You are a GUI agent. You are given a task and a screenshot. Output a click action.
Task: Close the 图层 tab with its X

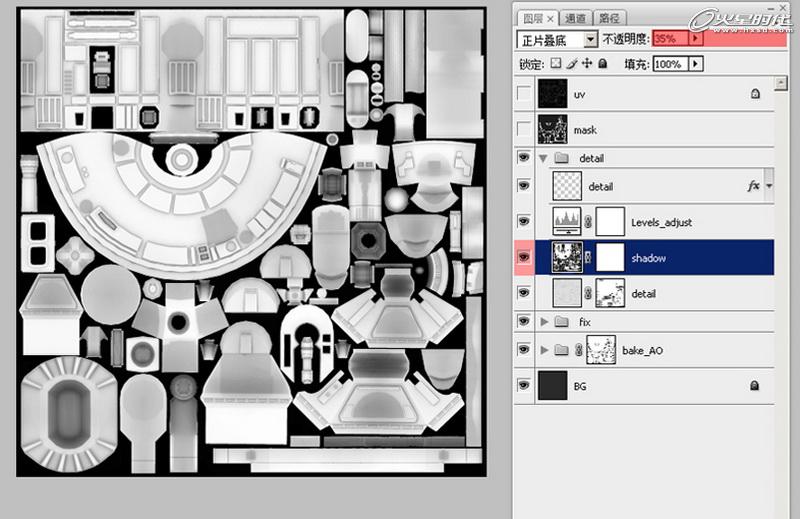551,18
